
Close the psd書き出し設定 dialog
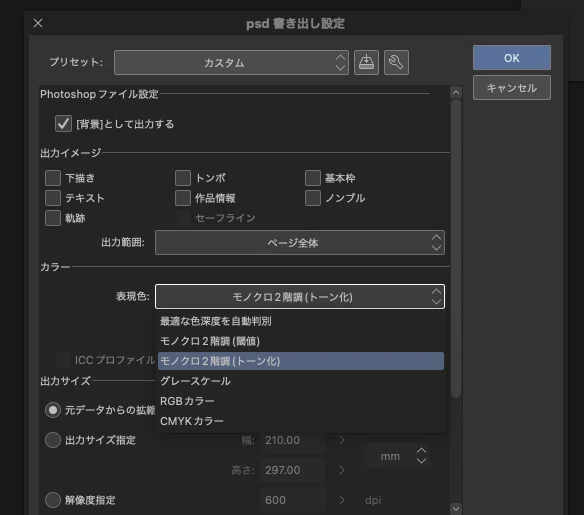click(x=38, y=23)
